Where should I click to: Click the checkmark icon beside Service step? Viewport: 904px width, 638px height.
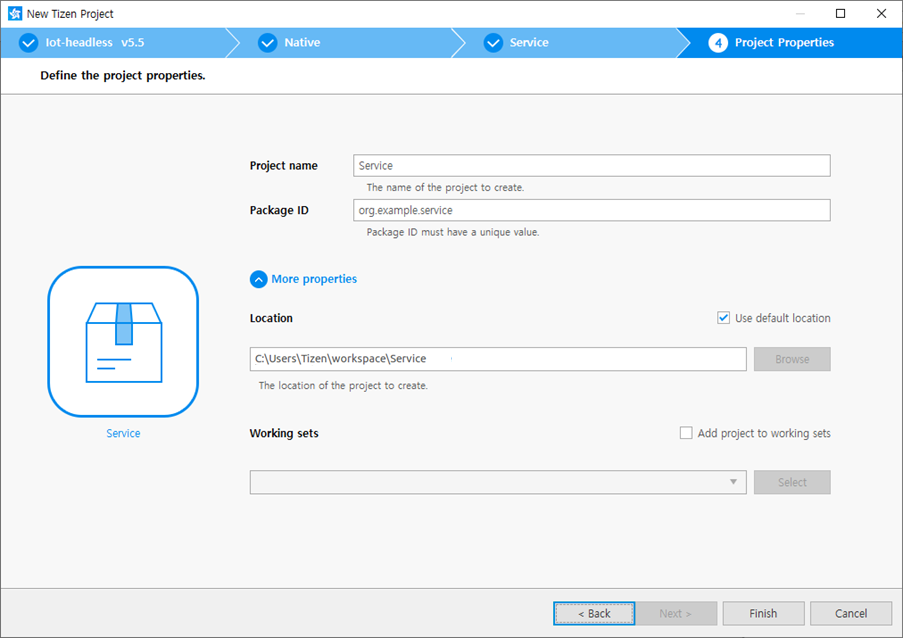[x=493, y=43]
